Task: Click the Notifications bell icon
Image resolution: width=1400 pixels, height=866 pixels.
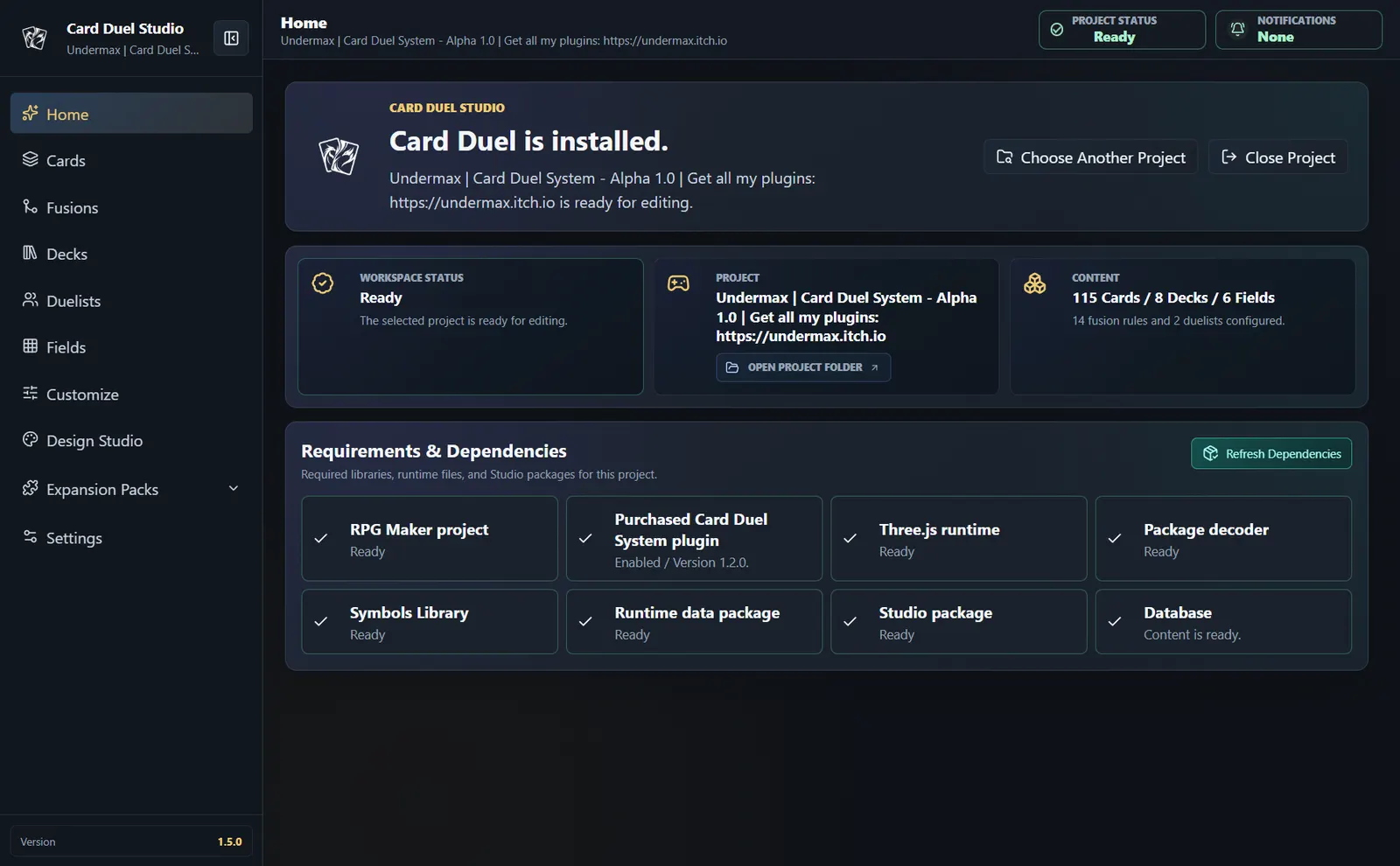Action: click(1237, 30)
